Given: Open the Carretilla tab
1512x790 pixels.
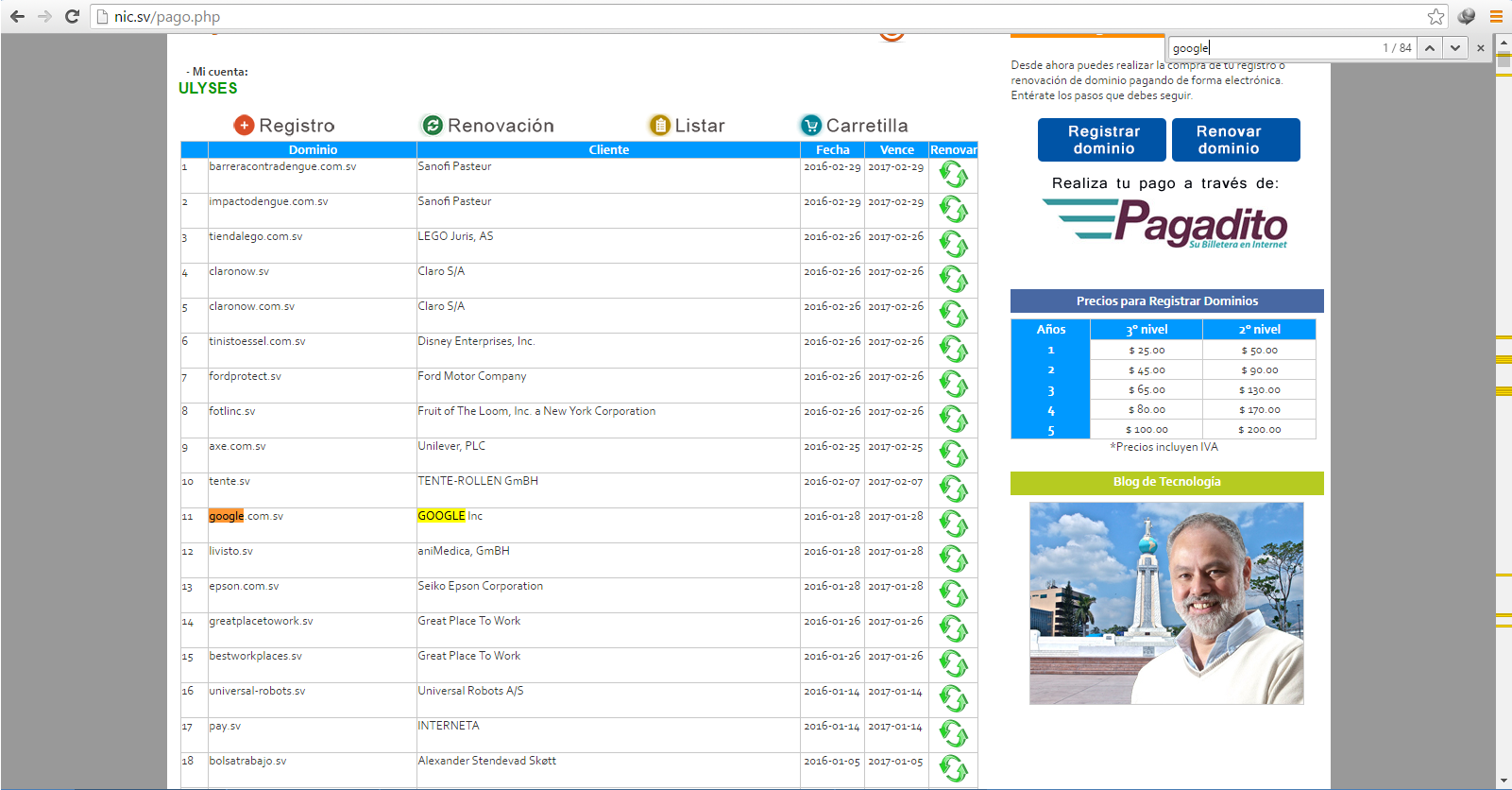Looking at the screenshot, I should (854, 125).
